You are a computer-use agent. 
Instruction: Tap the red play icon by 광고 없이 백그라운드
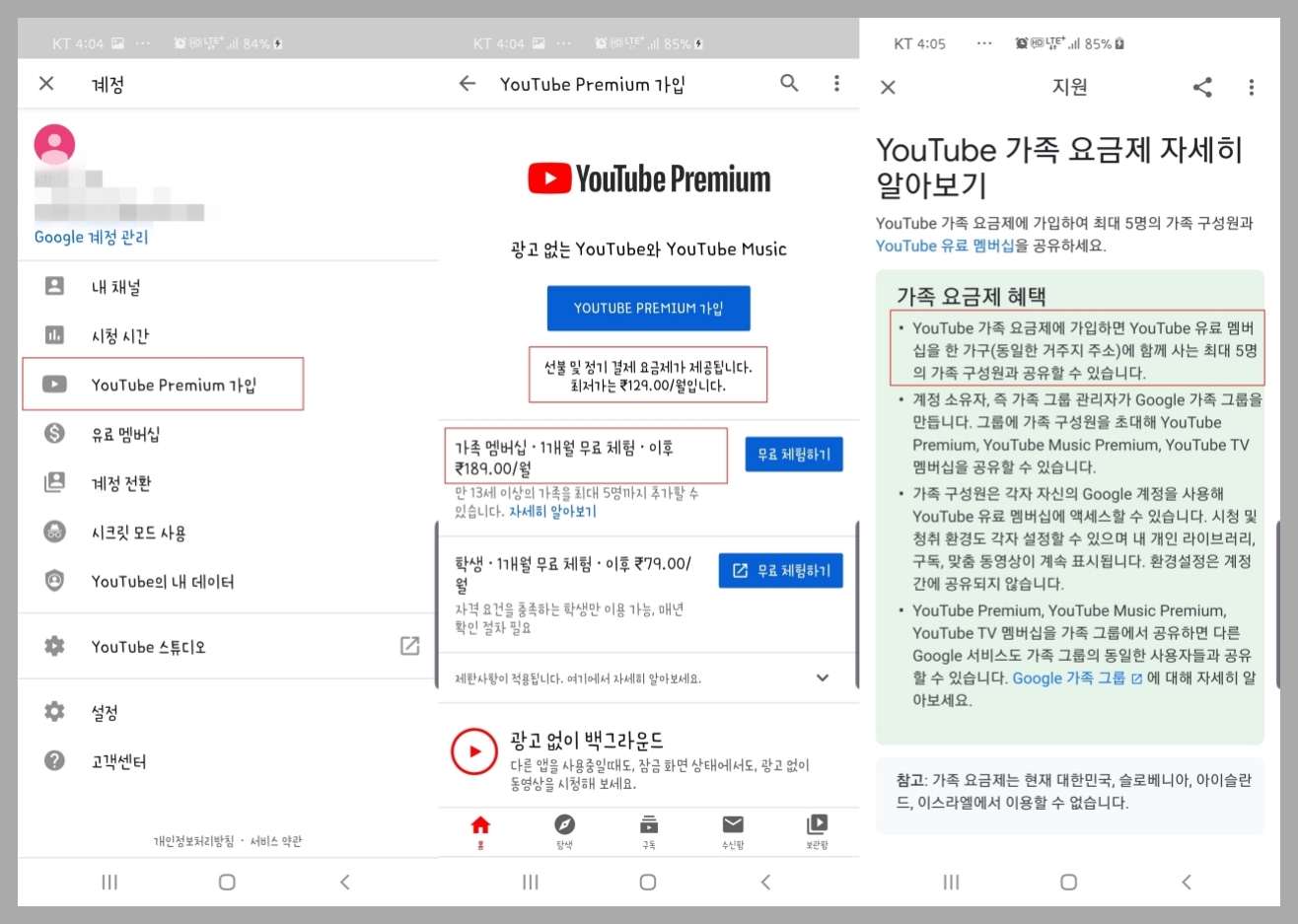click(474, 751)
